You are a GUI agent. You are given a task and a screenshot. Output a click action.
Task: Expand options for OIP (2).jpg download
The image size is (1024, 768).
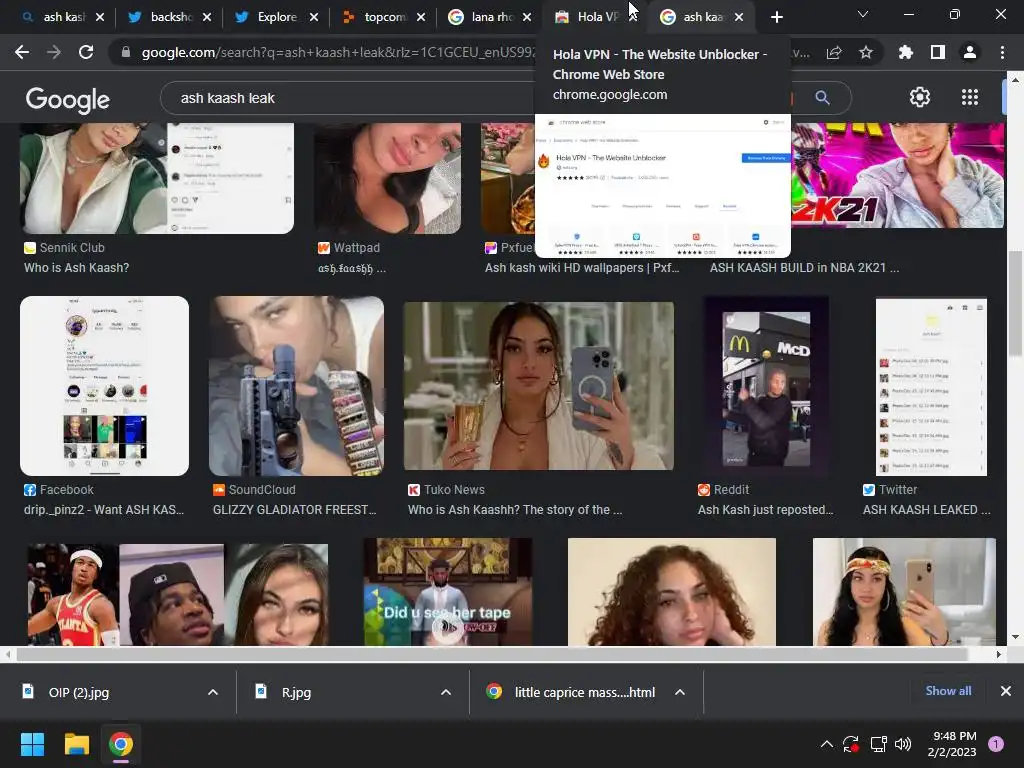pos(213,692)
